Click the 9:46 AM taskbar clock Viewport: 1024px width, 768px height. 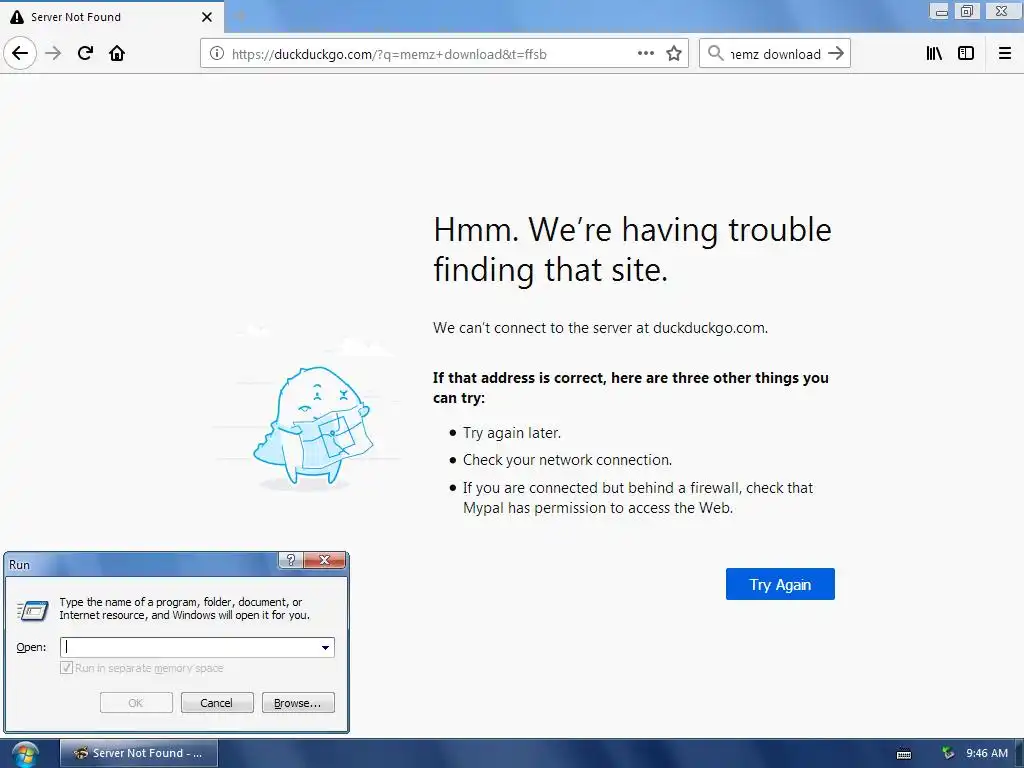pos(987,753)
